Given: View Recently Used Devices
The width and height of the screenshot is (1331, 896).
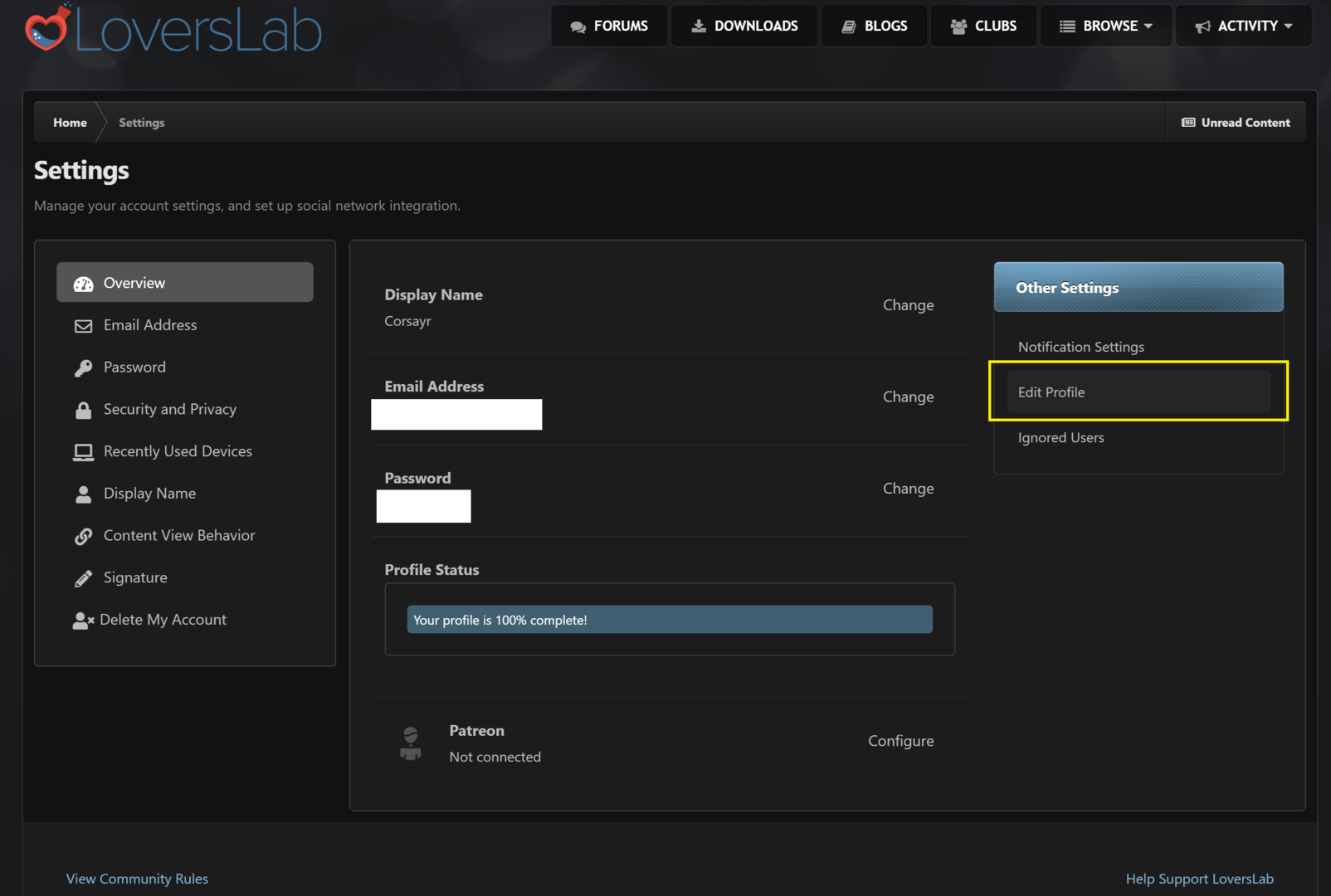Looking at the screenshot, I should (185, 451).
